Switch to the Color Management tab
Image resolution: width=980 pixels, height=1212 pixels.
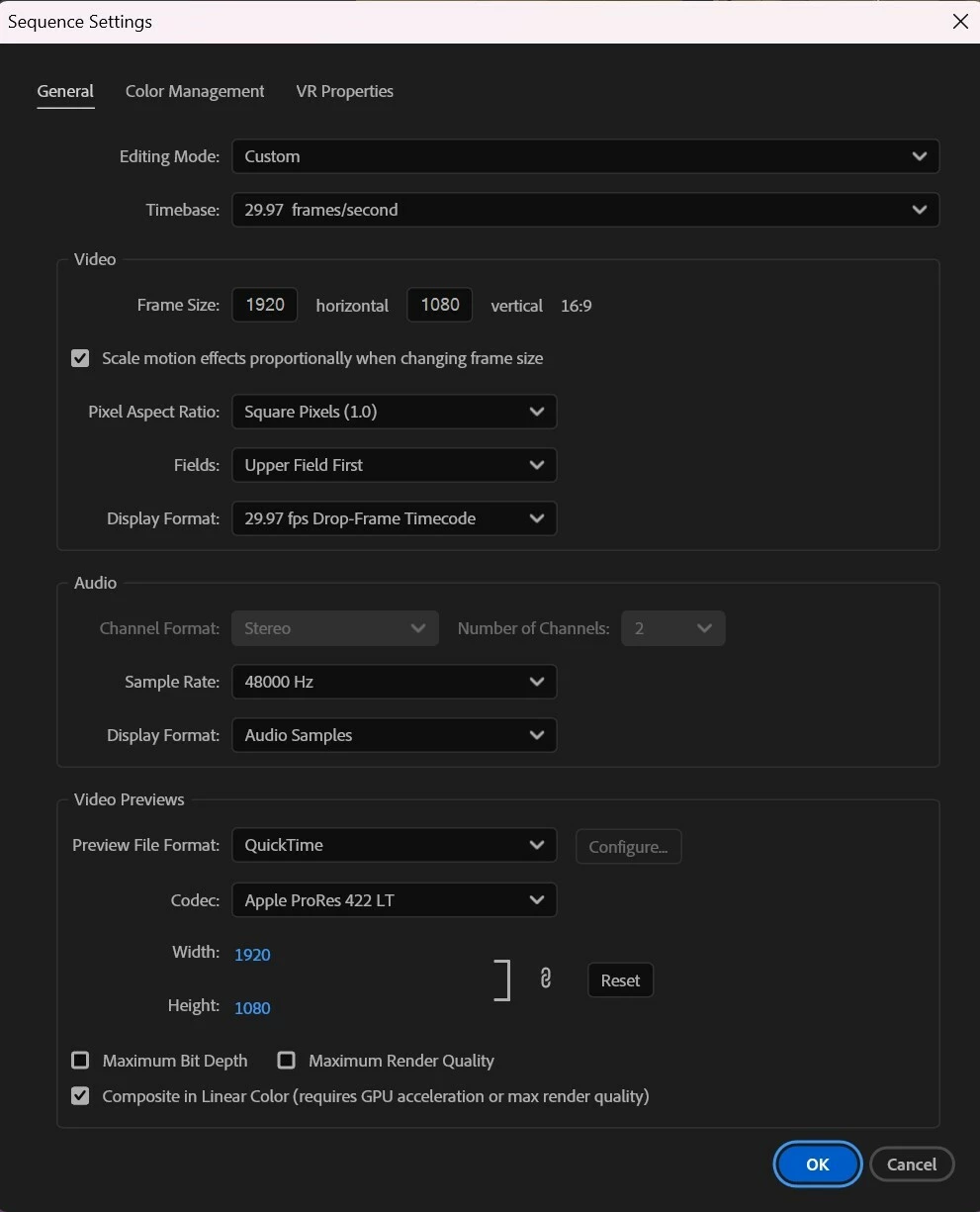click(x=195, y=91)
